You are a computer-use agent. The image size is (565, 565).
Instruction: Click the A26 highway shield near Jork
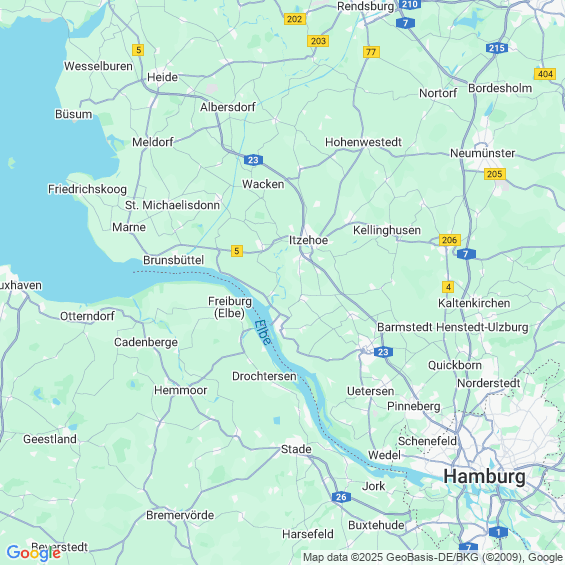(341, 497)
